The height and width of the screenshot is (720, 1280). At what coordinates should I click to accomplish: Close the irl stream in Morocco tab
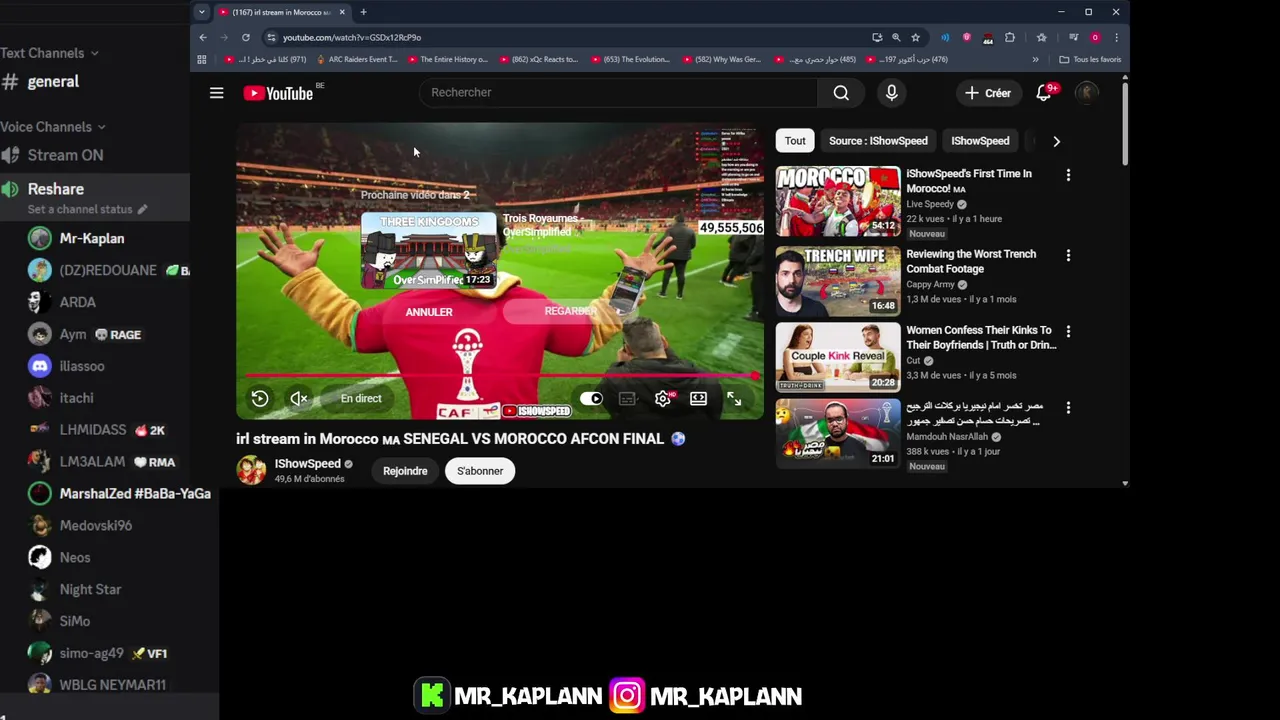pos(342,12)
